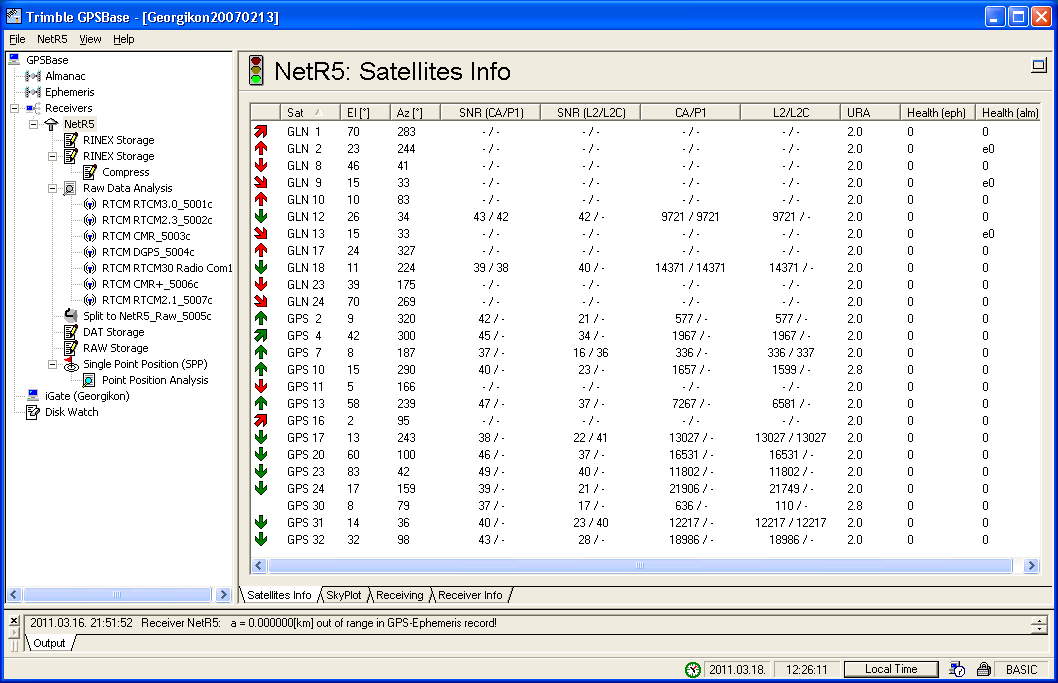Click the Compress notepad icon
The image size is (1058, 683).
click(90, 172)
